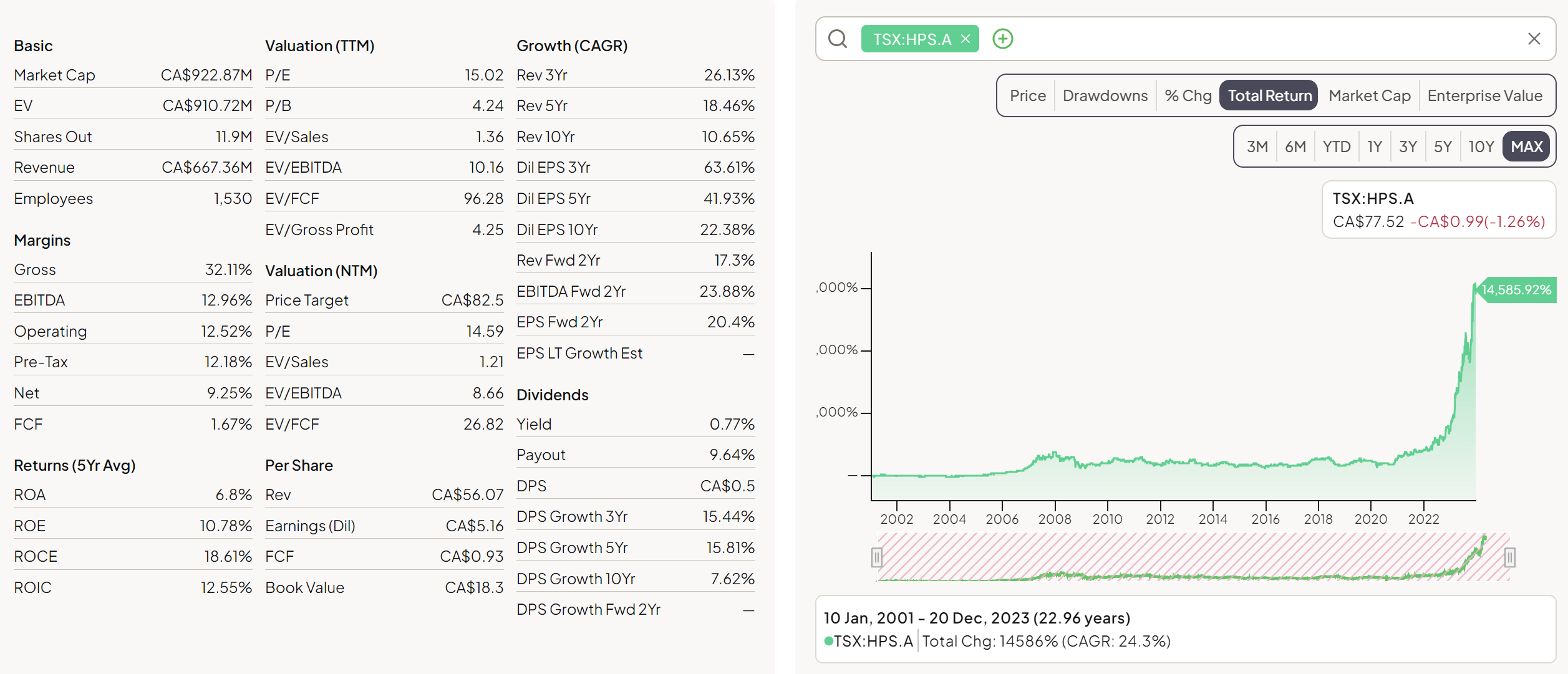
Task: Click the green add ticker plus icon
Action: click(x=1002, y=39)
